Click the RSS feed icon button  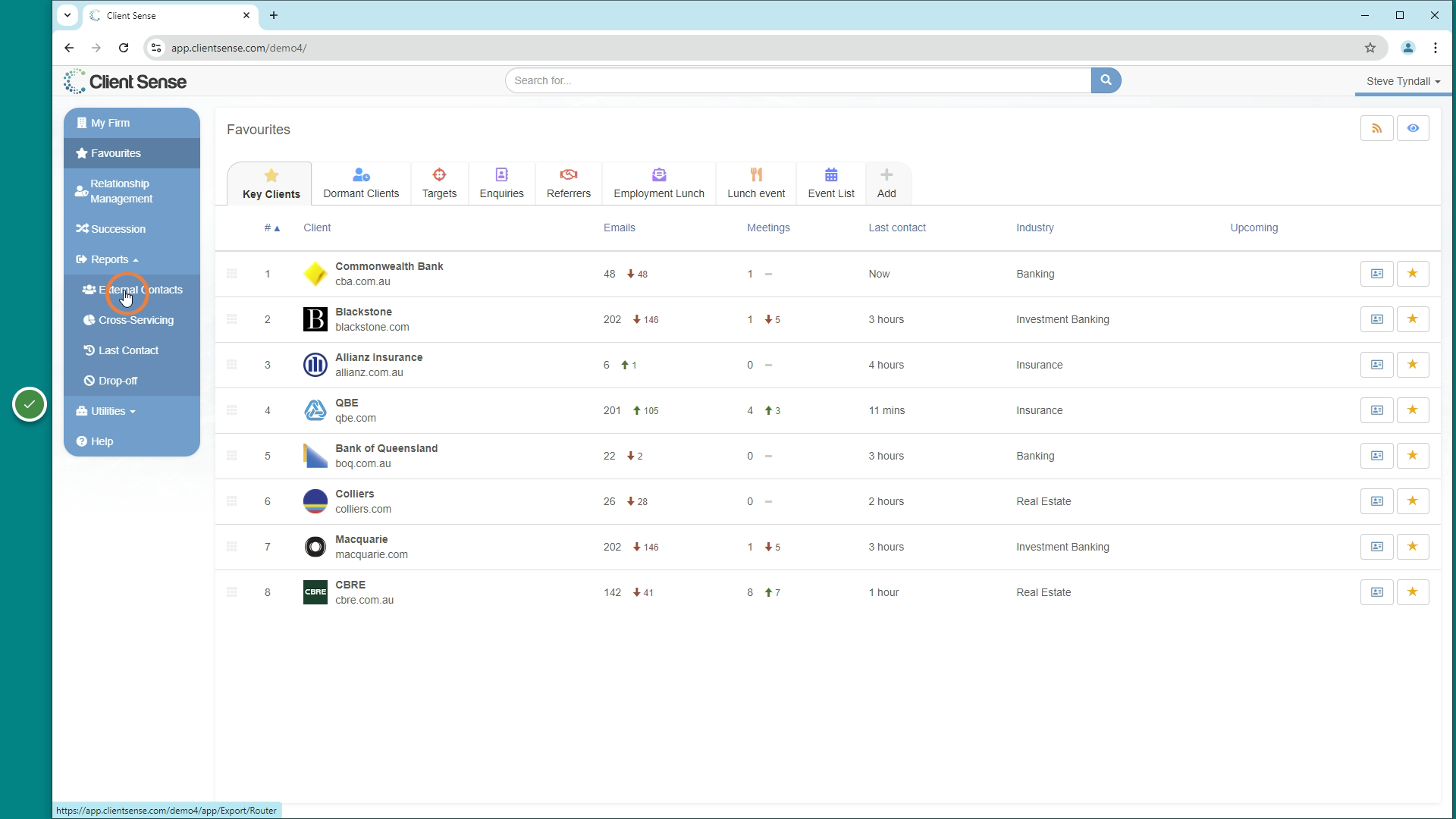[x=1377, y=128]
